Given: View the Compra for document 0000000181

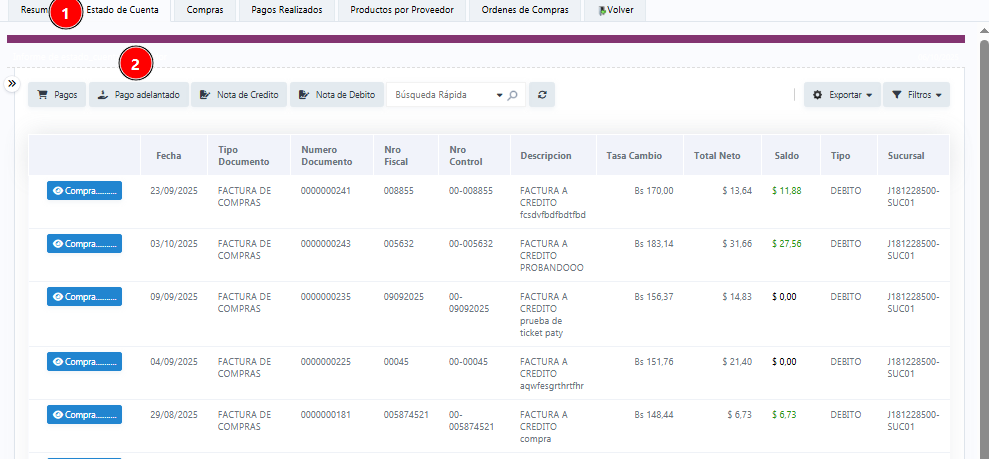Looking at the screenshot, I should [84, 414].
